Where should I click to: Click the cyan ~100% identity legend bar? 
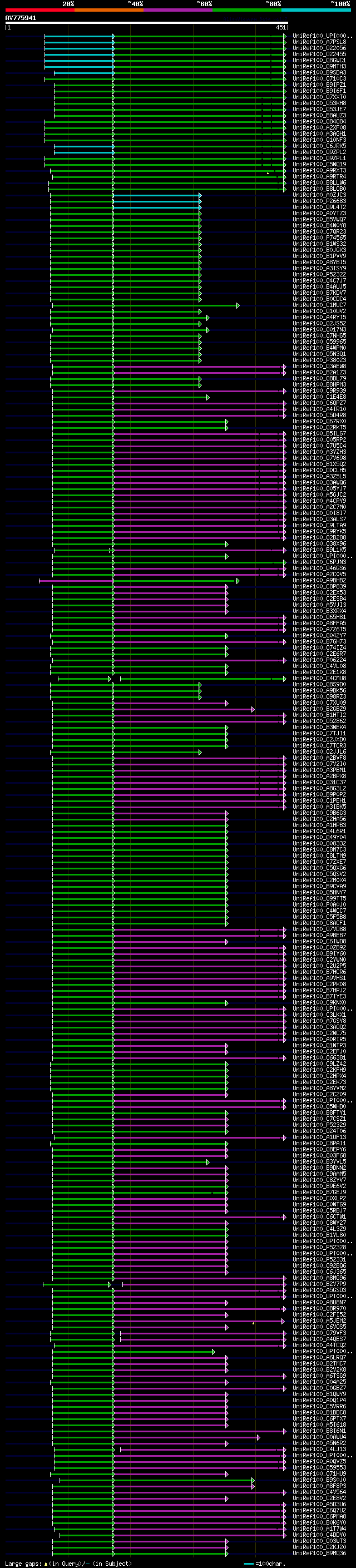click(x=316, y=11)
